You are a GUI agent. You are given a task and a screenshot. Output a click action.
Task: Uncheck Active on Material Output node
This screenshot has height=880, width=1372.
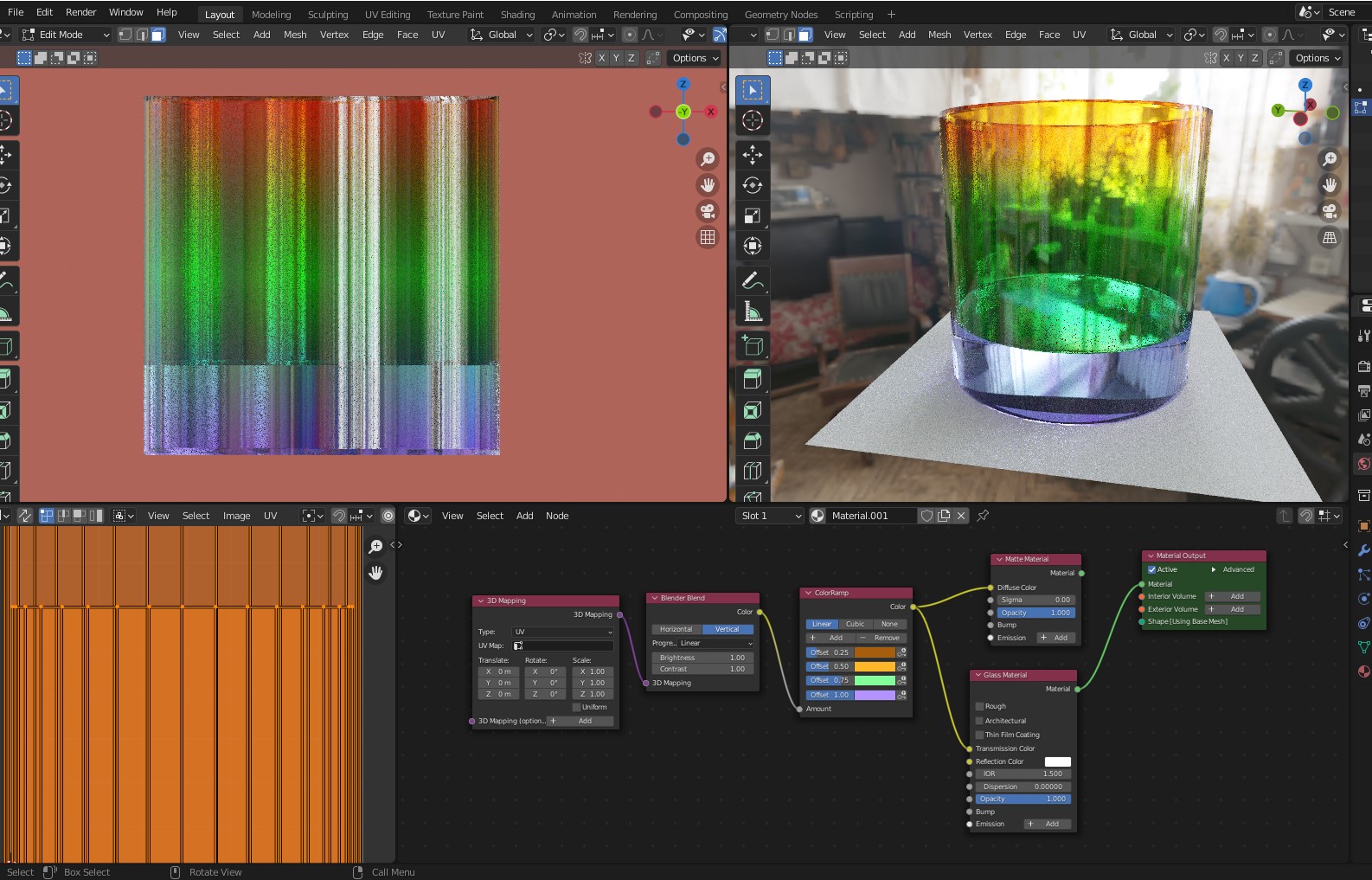[1152, 569]
